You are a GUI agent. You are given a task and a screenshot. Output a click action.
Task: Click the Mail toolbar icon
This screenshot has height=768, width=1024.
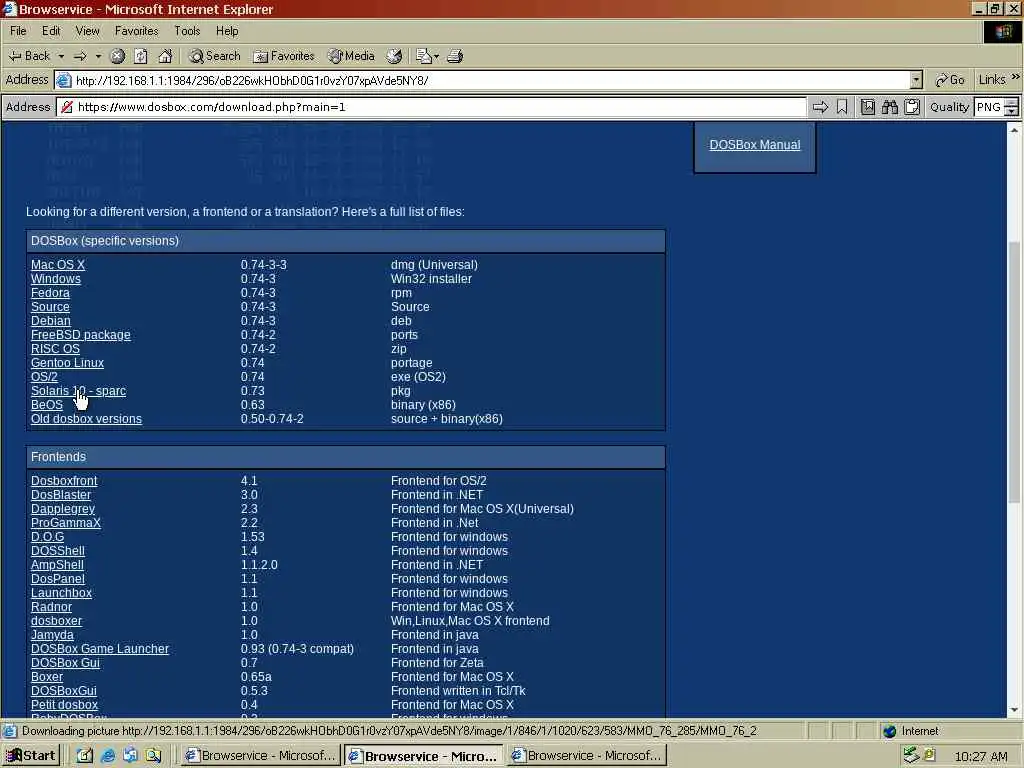coord(423,56)
